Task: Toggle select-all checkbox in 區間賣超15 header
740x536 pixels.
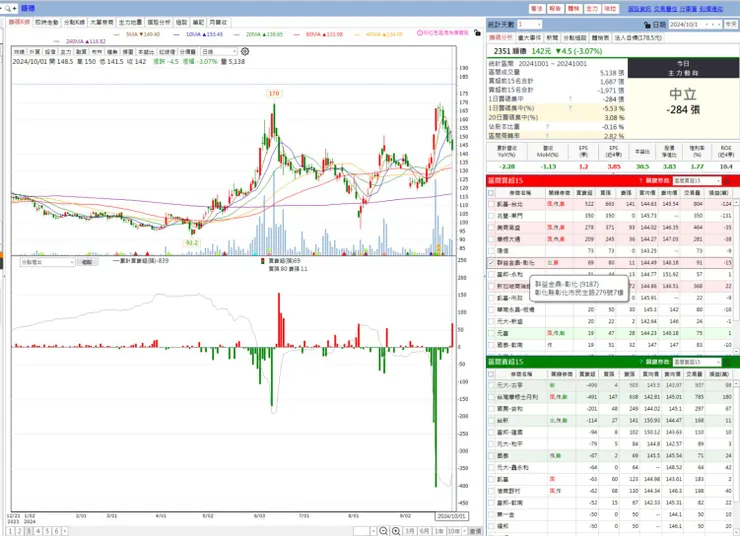Action: click(491, 374)
